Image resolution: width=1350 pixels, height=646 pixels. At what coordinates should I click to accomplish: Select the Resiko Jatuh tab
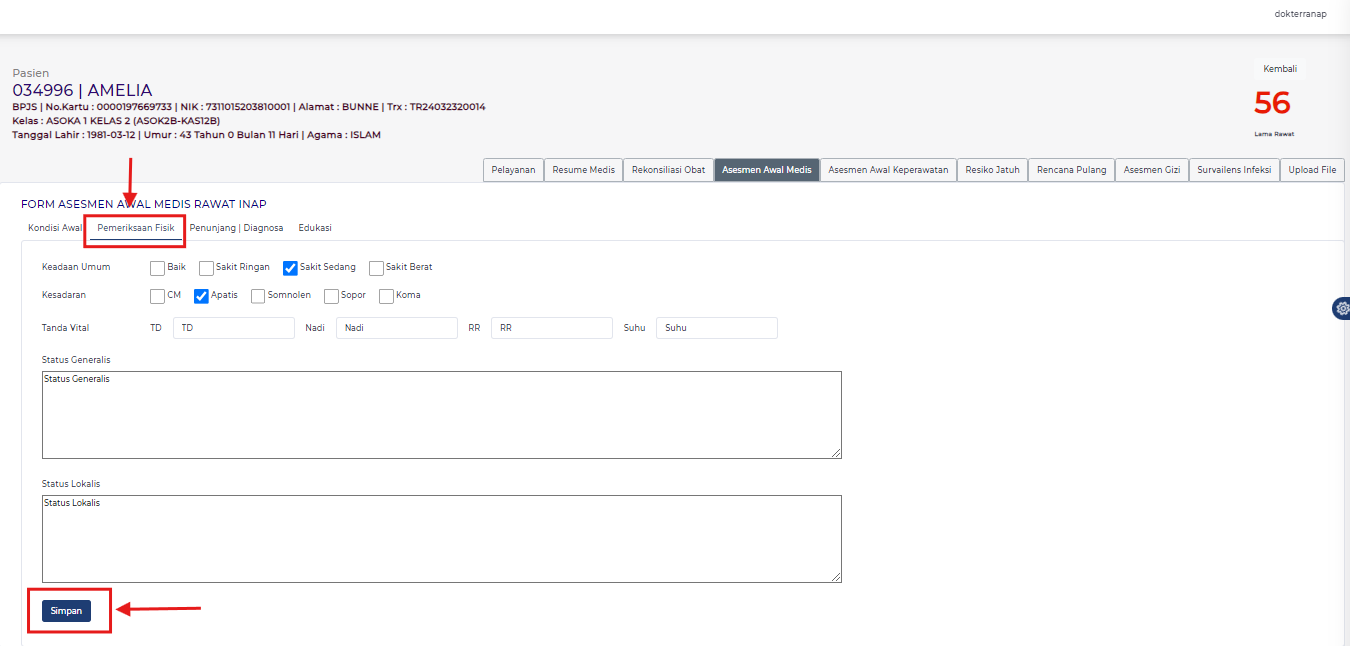click(x=991, y=169)
